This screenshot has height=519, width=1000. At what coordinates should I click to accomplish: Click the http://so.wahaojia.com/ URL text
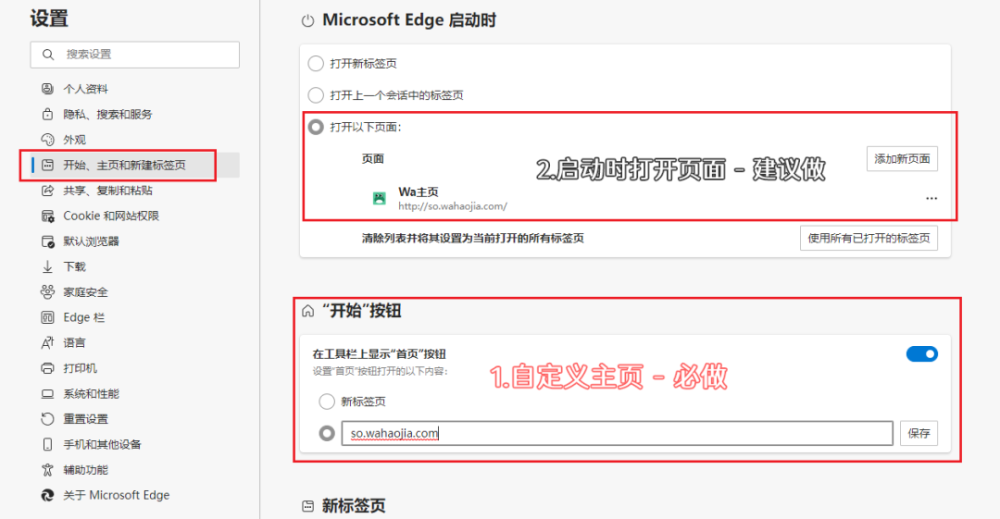click(x=453, y=206)
